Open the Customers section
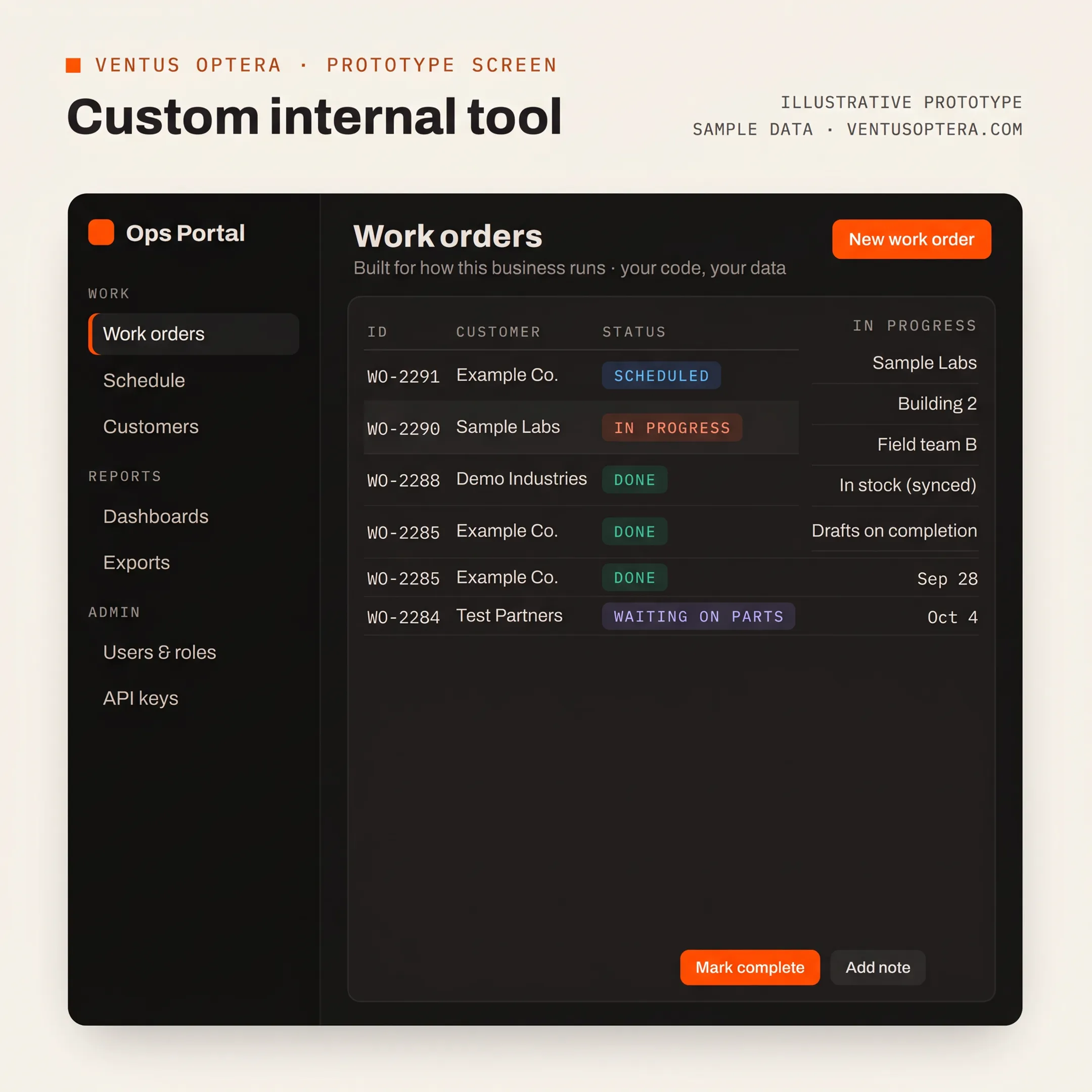Screen dimensions: 1092x1092 pyautogui.click(x=151, y=427)
